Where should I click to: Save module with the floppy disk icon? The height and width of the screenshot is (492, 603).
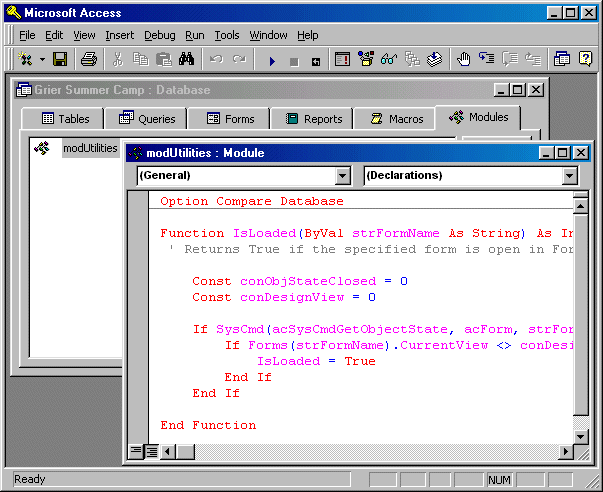(x=60, y=59)
